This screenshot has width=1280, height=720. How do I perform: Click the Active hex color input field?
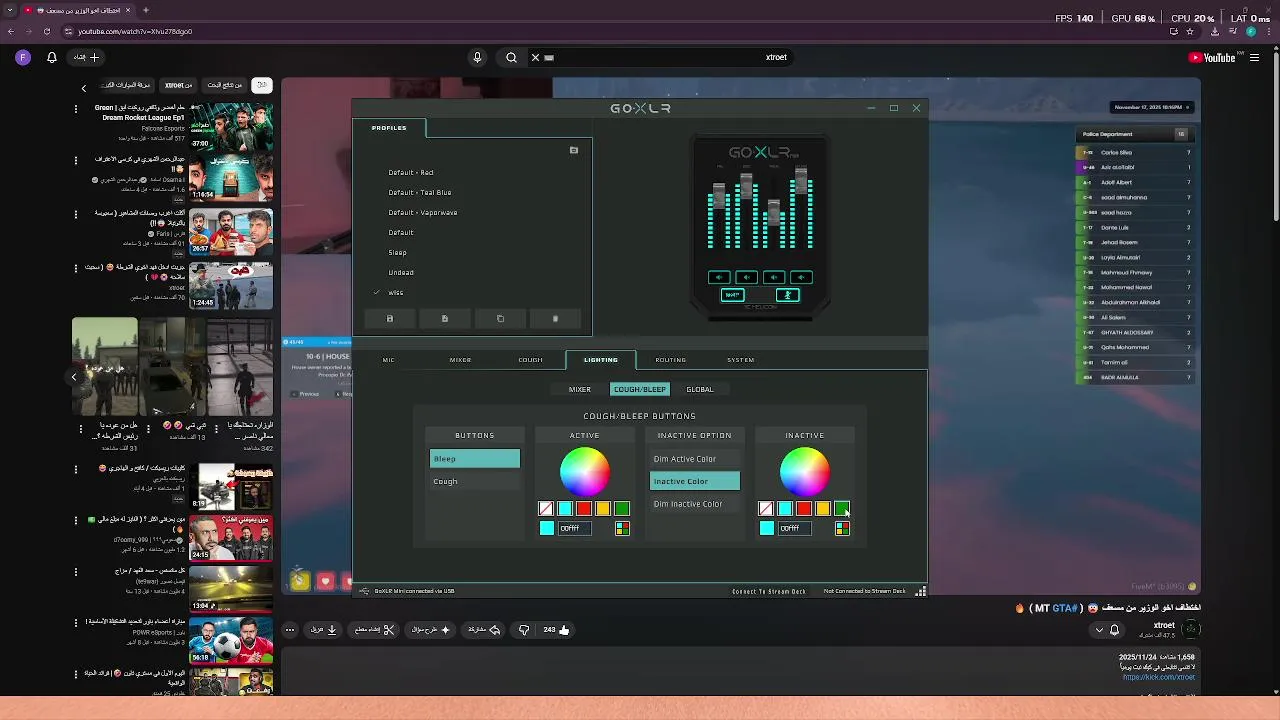pyautogui.click(x=575, y=528)
